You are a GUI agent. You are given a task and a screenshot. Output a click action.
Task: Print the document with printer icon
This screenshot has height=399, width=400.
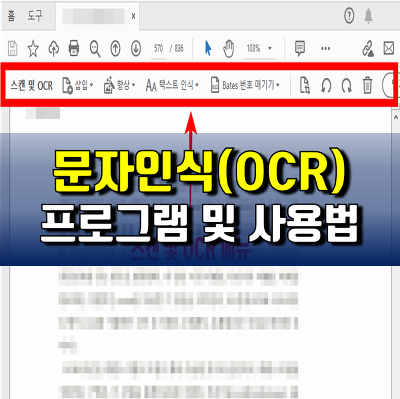point(74,48)
